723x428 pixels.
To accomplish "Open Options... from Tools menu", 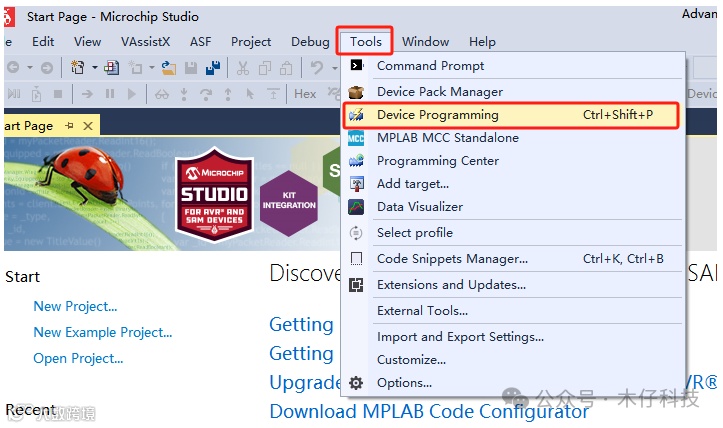I will tap(513, 382).
